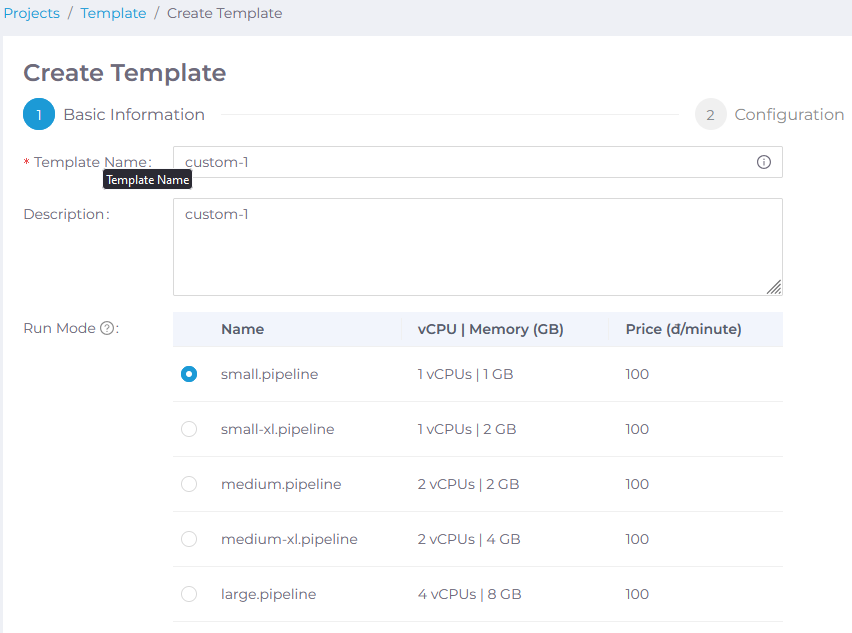Click the step 1 circle indicator
The width and height of the screenshot is (852, 633).
[37, 114]
